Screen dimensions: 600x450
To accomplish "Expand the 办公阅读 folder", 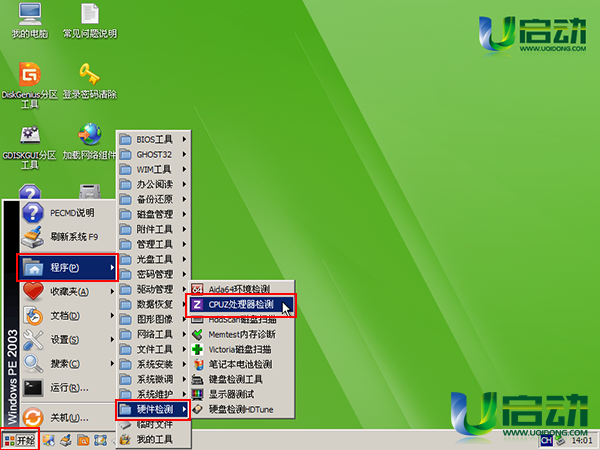I will pyautogui.click(x=153, y=184).
